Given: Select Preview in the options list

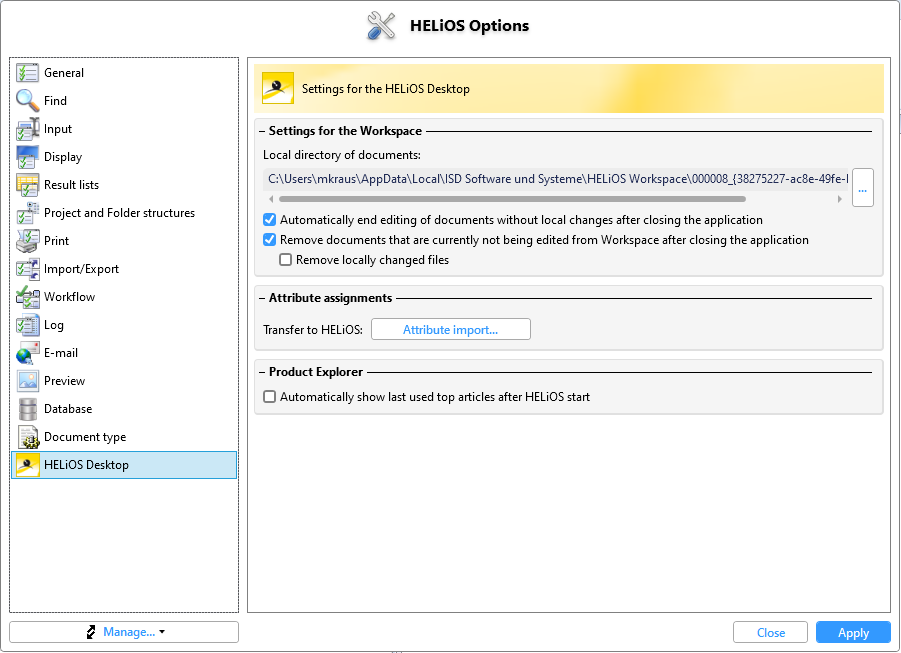Looking at the screenshot, I should tap(124, 381).
